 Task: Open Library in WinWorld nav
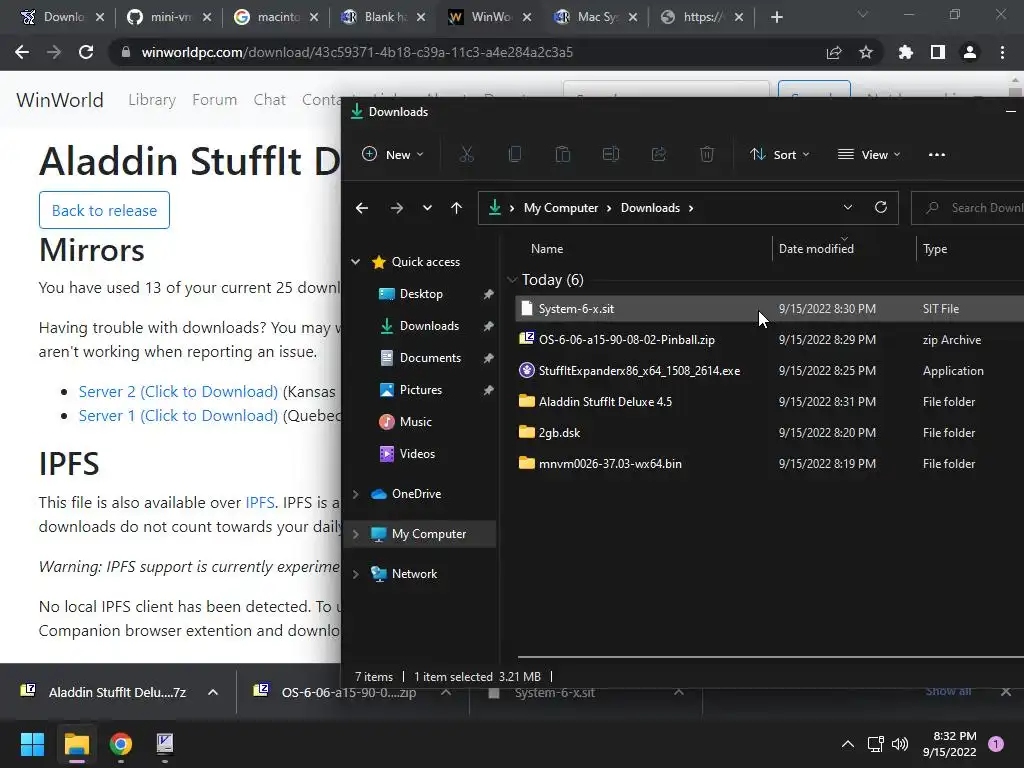152,100
